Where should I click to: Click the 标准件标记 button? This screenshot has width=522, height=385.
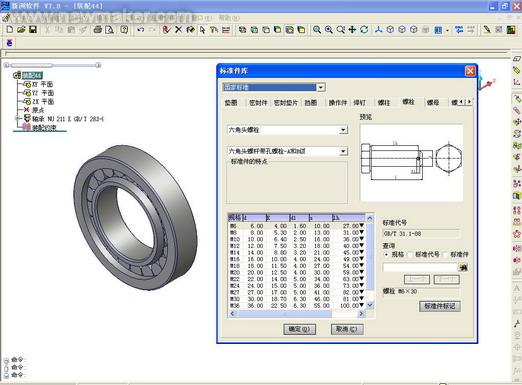[440, 306]
